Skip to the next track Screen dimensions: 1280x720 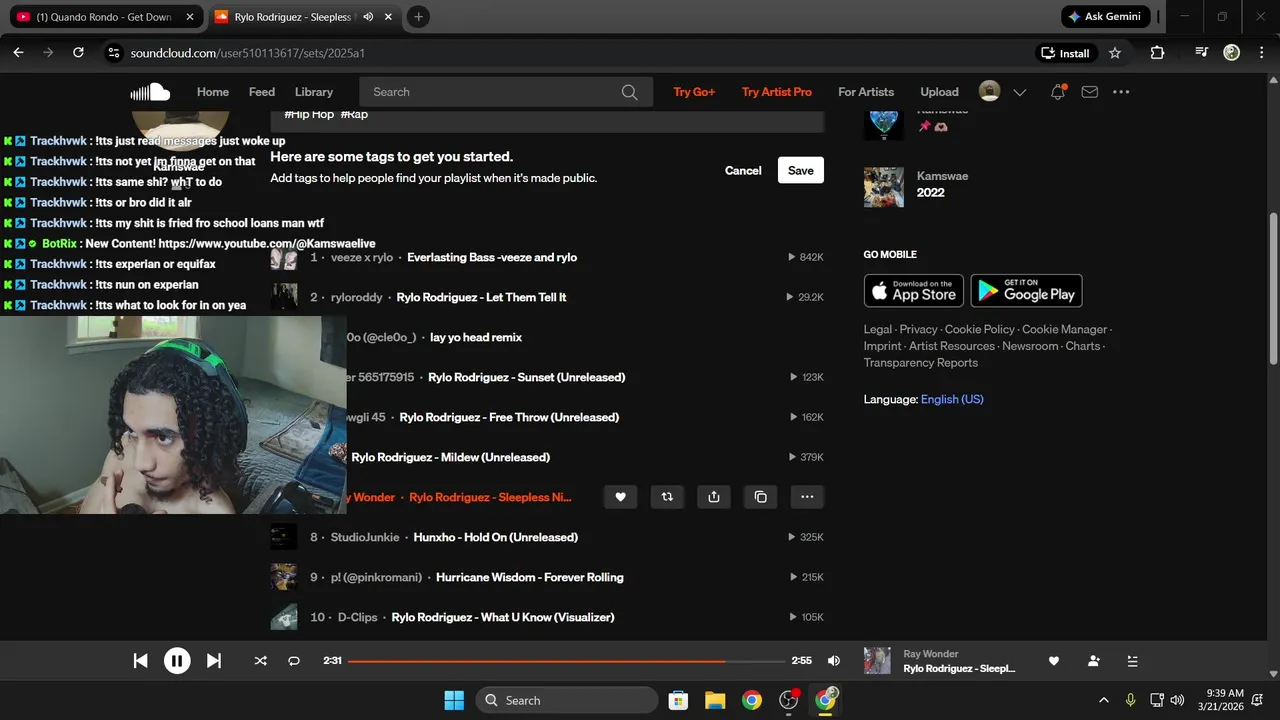pos(214,661)
